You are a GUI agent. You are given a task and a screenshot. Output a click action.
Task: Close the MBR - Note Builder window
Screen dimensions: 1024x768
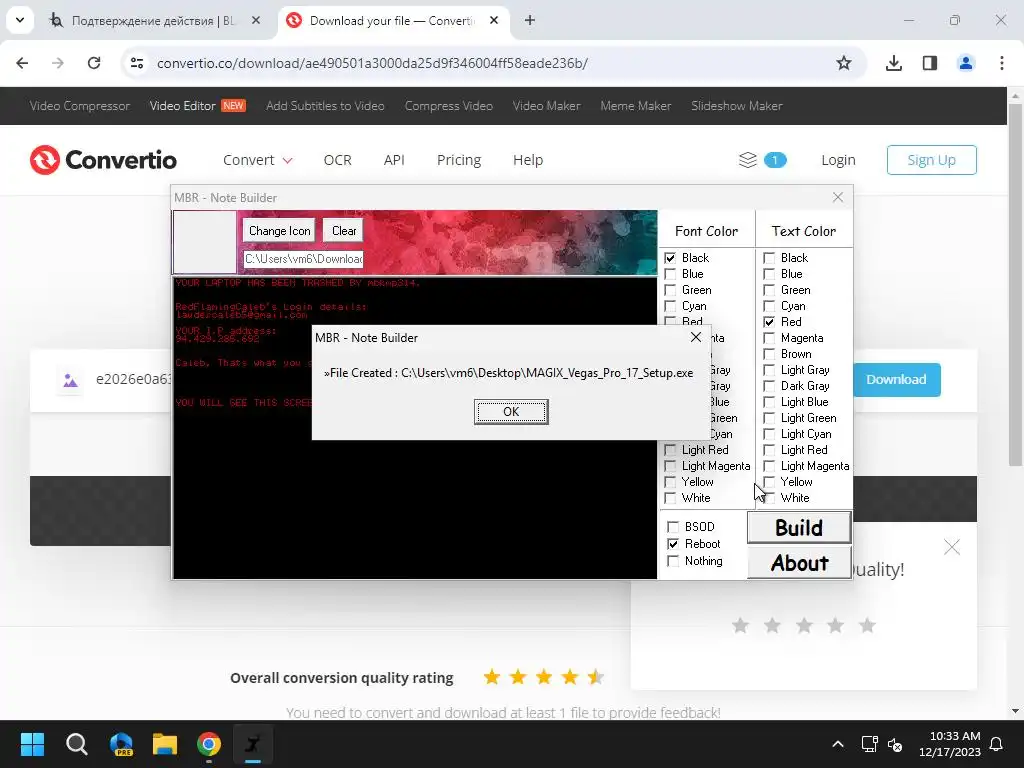click(838, 197)
